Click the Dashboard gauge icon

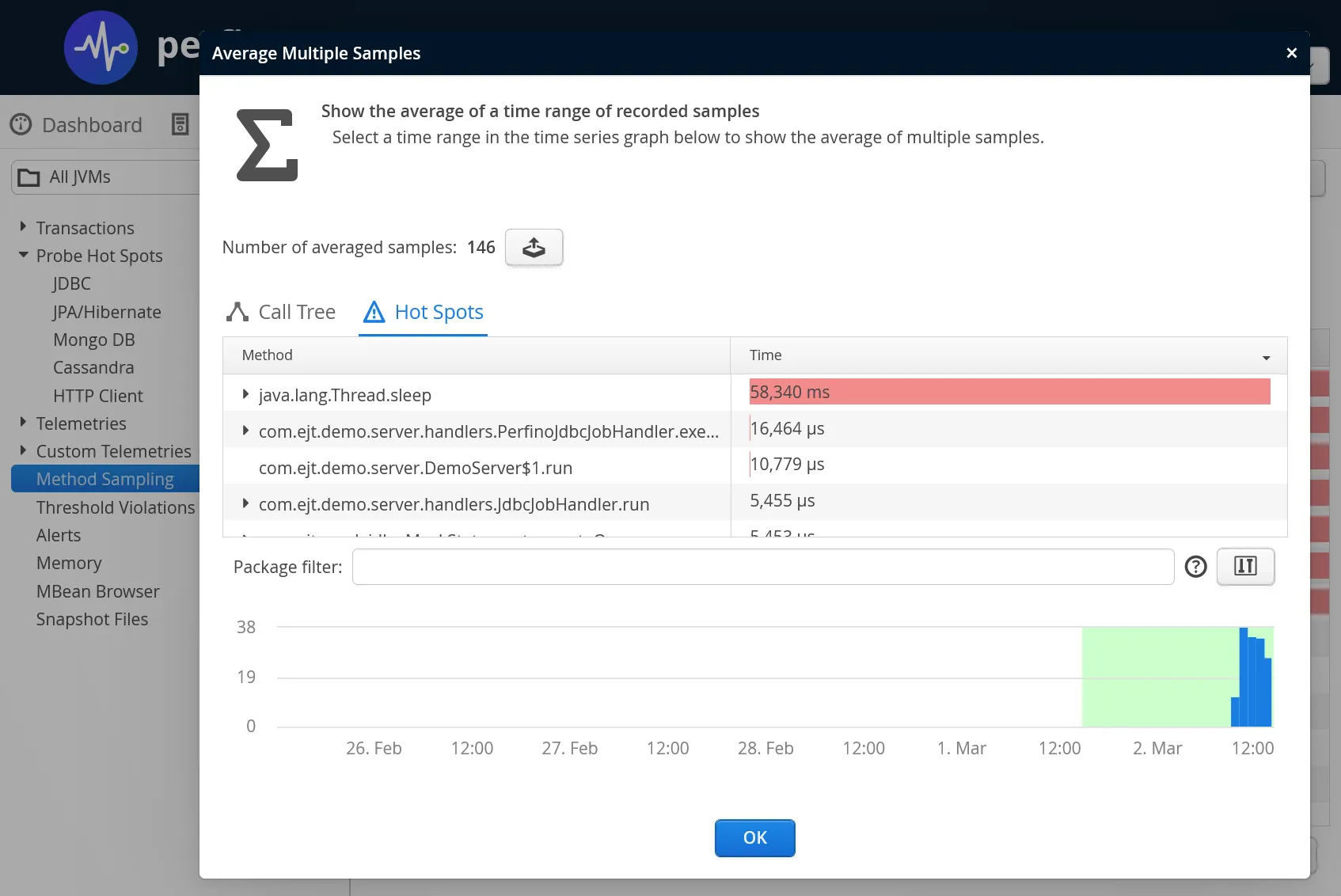(21, 125)
